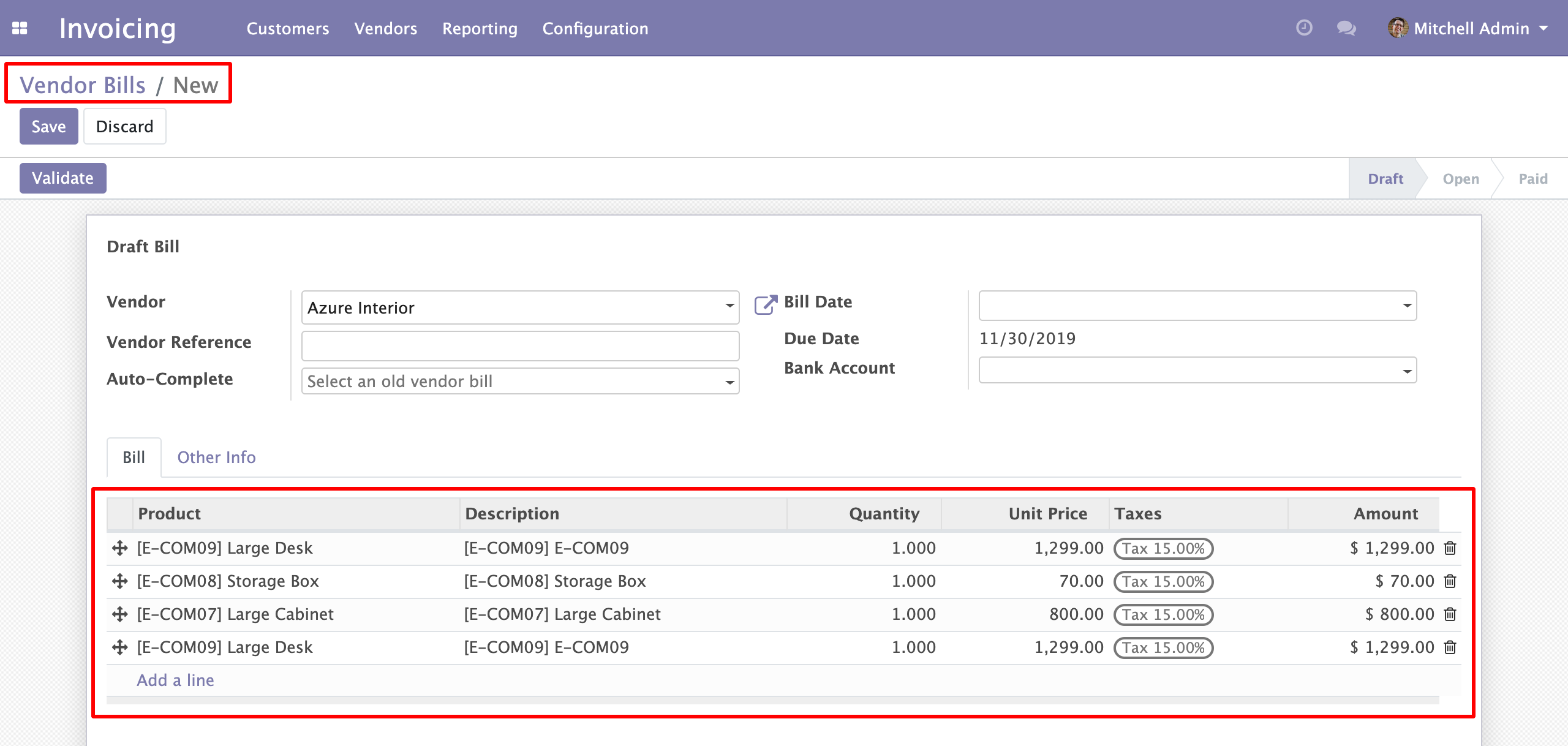Click the Validate button
Screen dimensions: 1568x746
62,178
